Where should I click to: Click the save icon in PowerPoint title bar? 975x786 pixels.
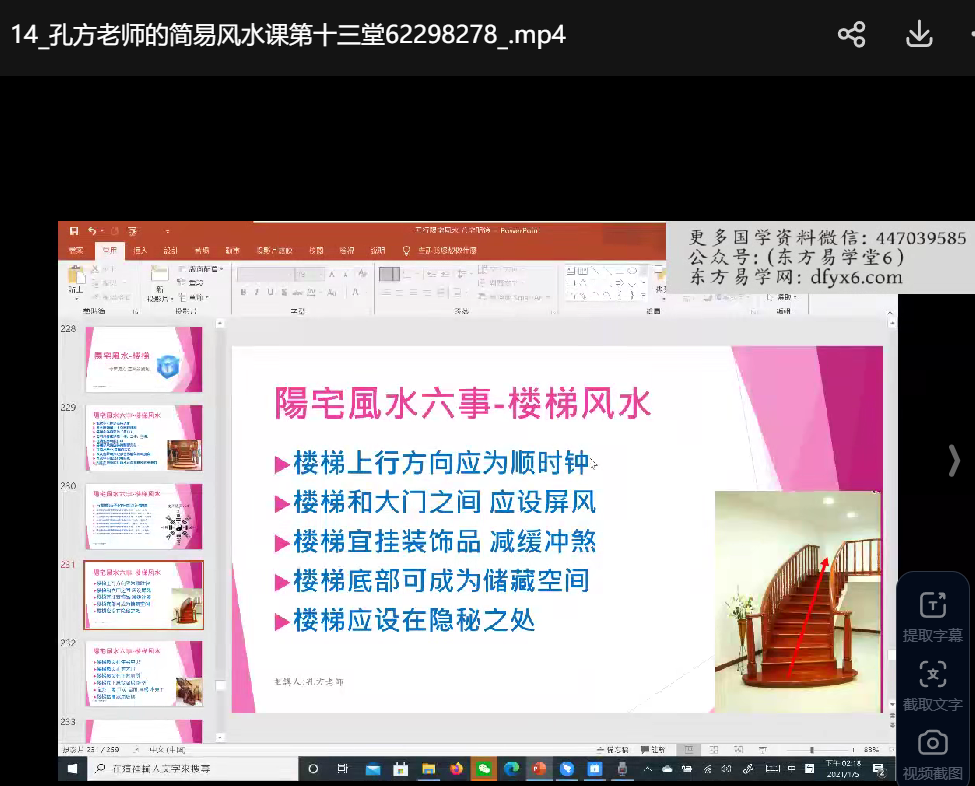[73, 231]
